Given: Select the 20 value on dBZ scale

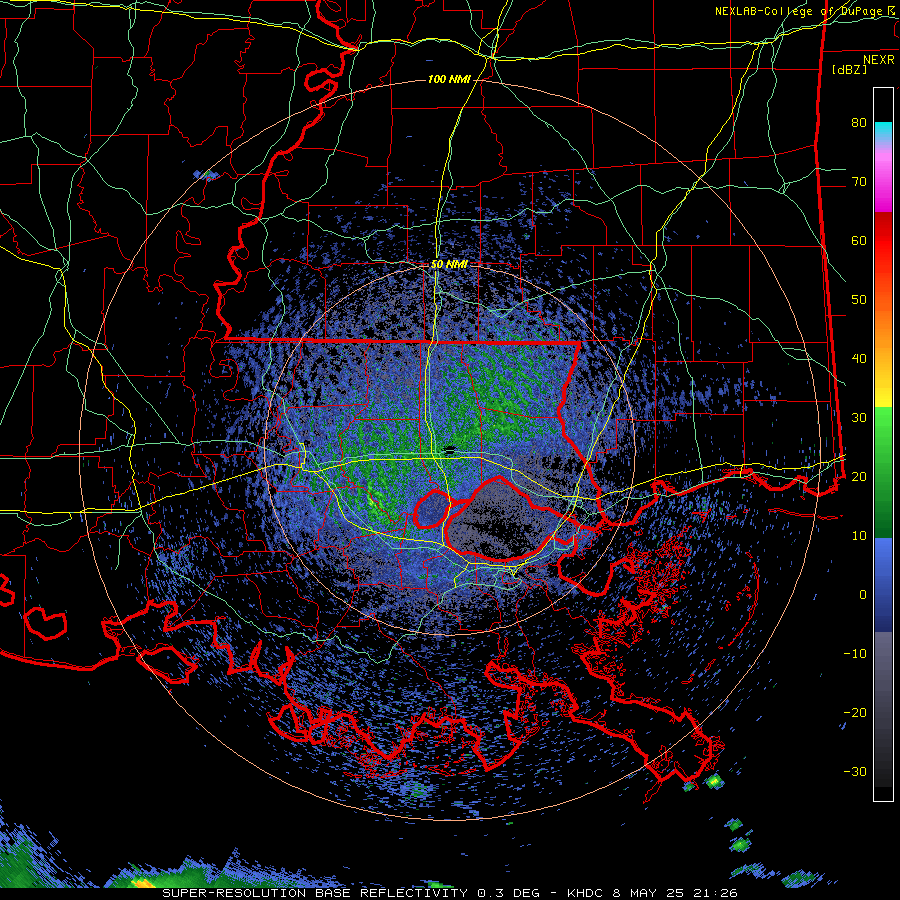Looking at the screenshot, I should [x=859, y=476].
